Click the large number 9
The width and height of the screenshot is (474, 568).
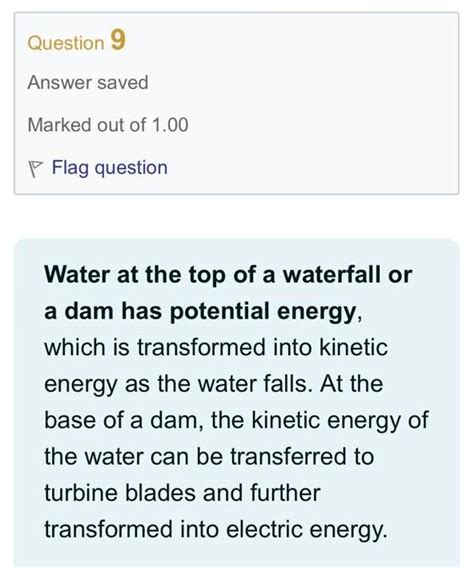tap(118, 40)
